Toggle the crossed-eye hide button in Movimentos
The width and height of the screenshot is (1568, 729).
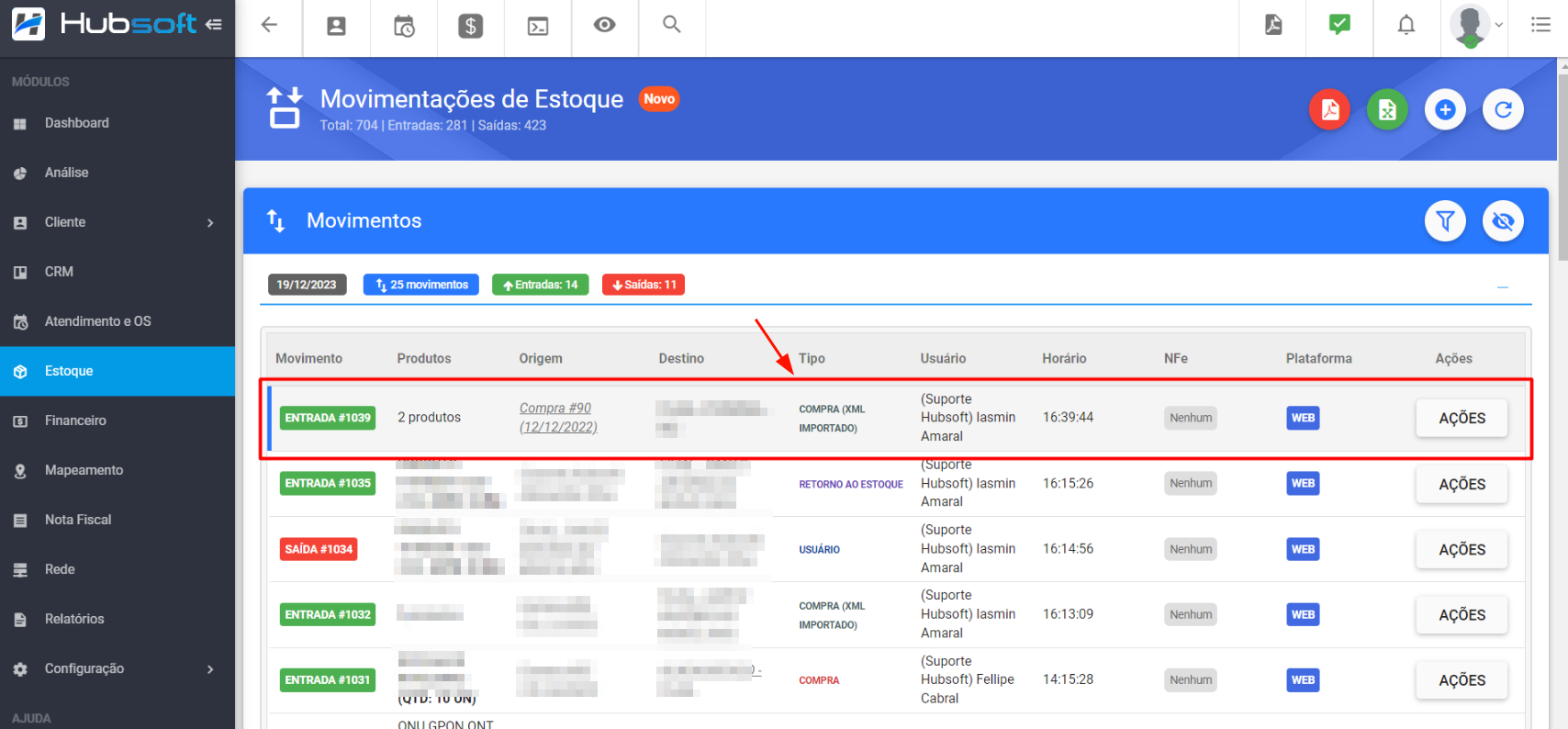coord(1503,221)
